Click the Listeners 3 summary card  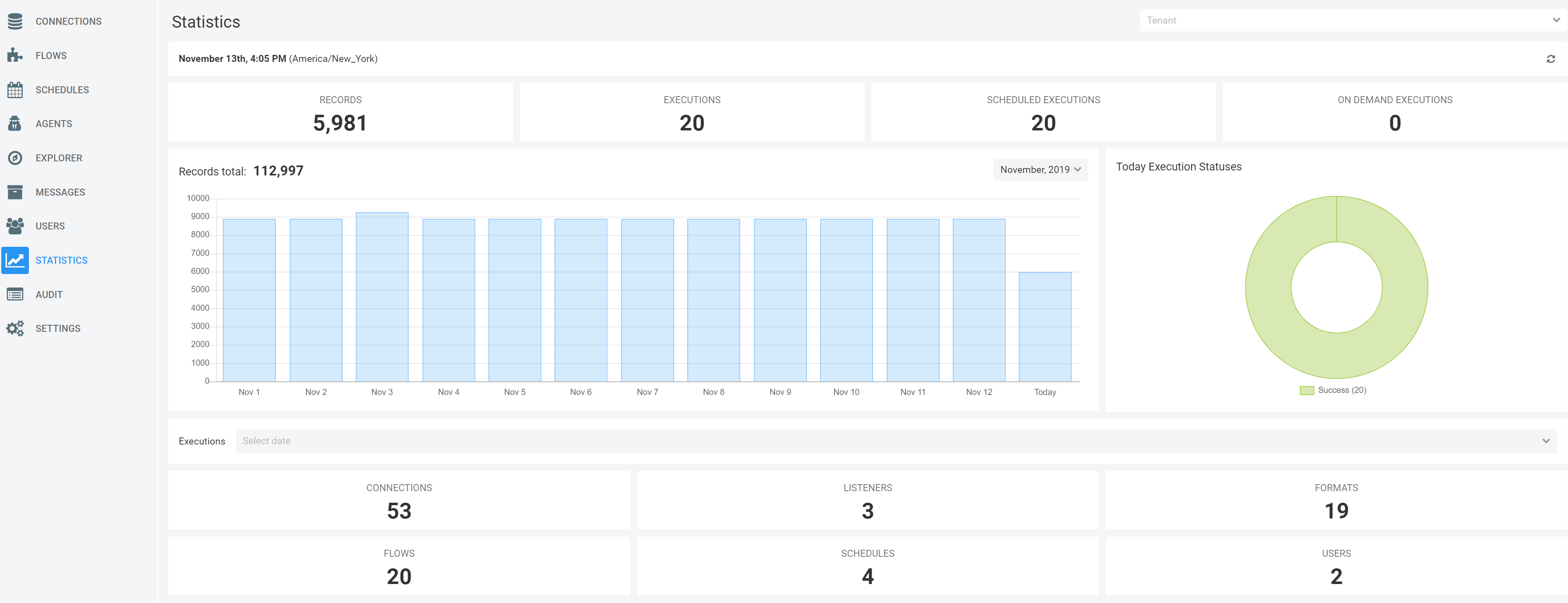868,500
